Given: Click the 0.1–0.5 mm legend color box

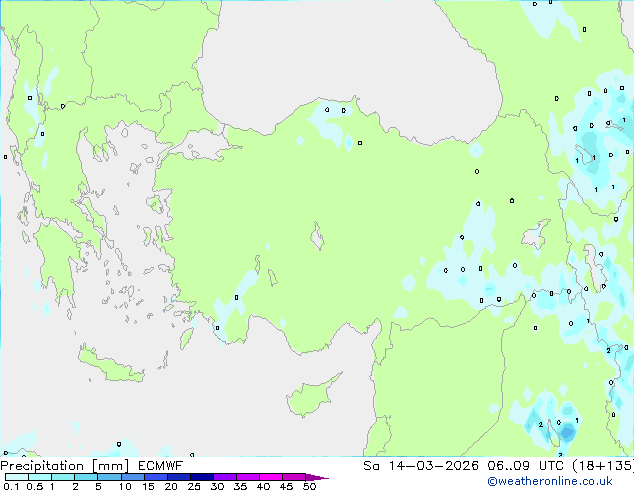Looking at the screenshot, I should [x=17, y=477].
